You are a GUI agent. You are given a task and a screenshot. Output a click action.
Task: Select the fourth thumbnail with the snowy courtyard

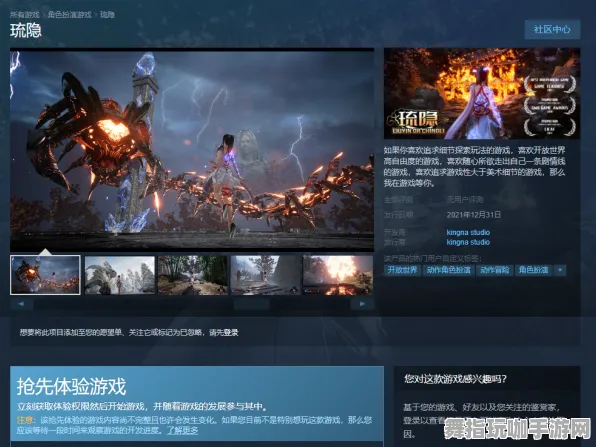[x=265, y=275]
